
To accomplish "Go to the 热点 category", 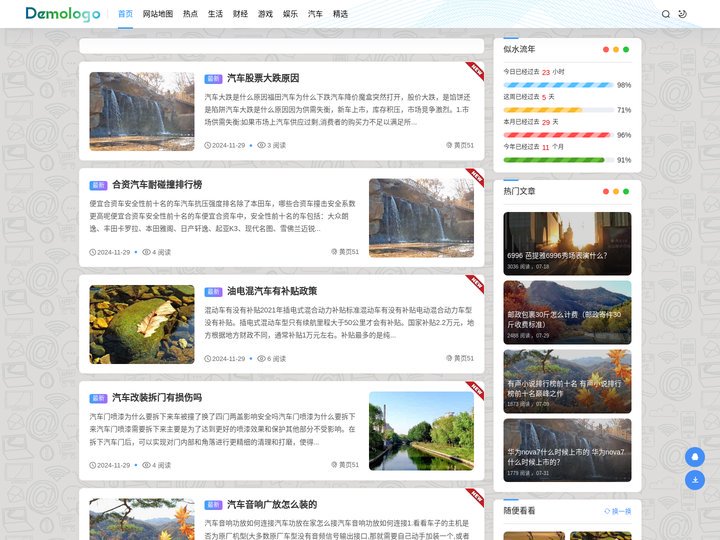I will (190, 14).
